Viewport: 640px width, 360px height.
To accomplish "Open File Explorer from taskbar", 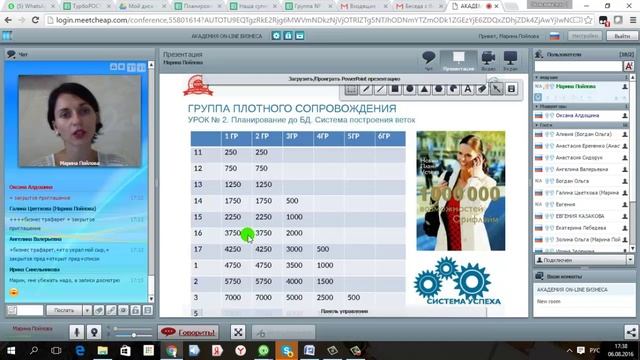I will [x=102, y=350].
